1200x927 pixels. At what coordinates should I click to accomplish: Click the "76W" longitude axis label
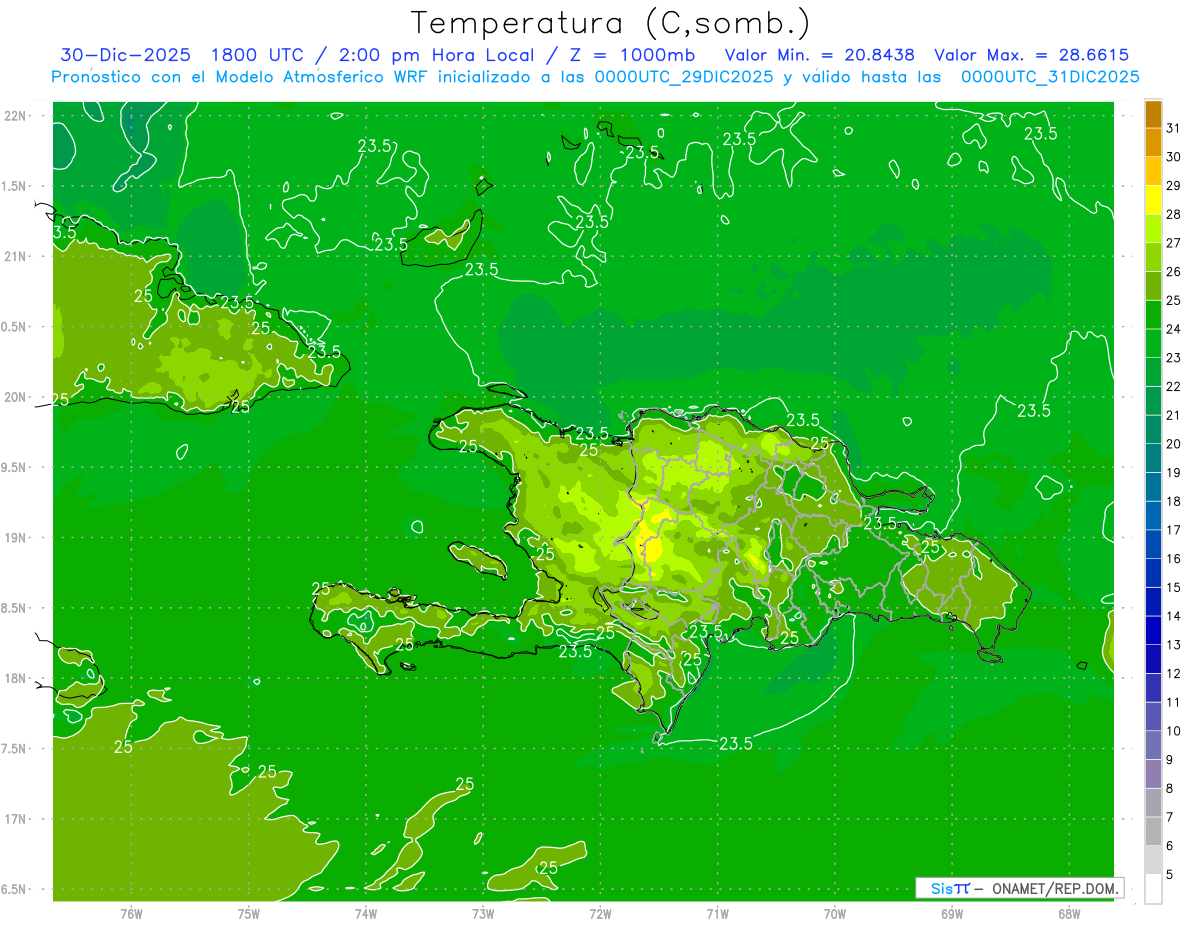click(x=131, y=913)
